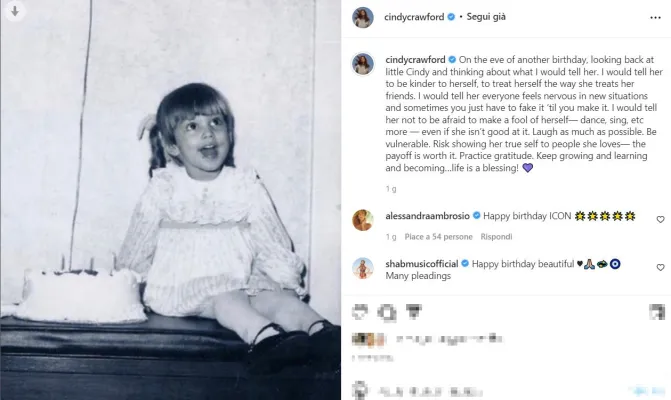671x400 pixels.
Task: Click the share icon in the post action row
Action: [x=413, y=313]
